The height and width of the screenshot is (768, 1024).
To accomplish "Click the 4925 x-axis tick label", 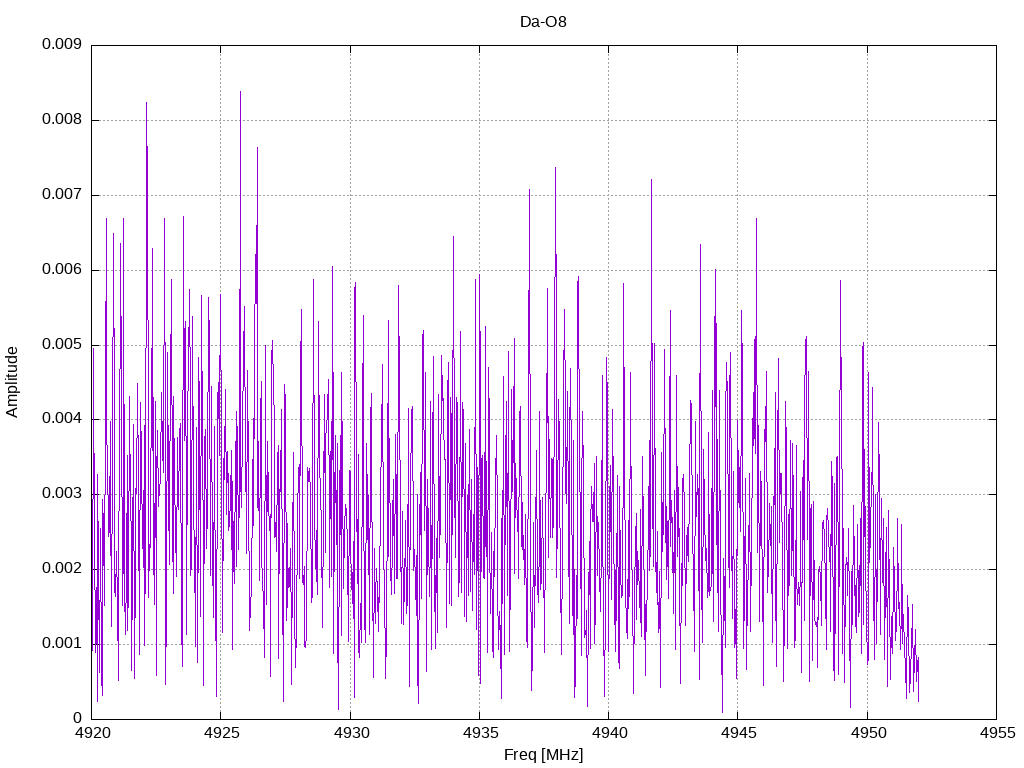I will pos(221,733).
